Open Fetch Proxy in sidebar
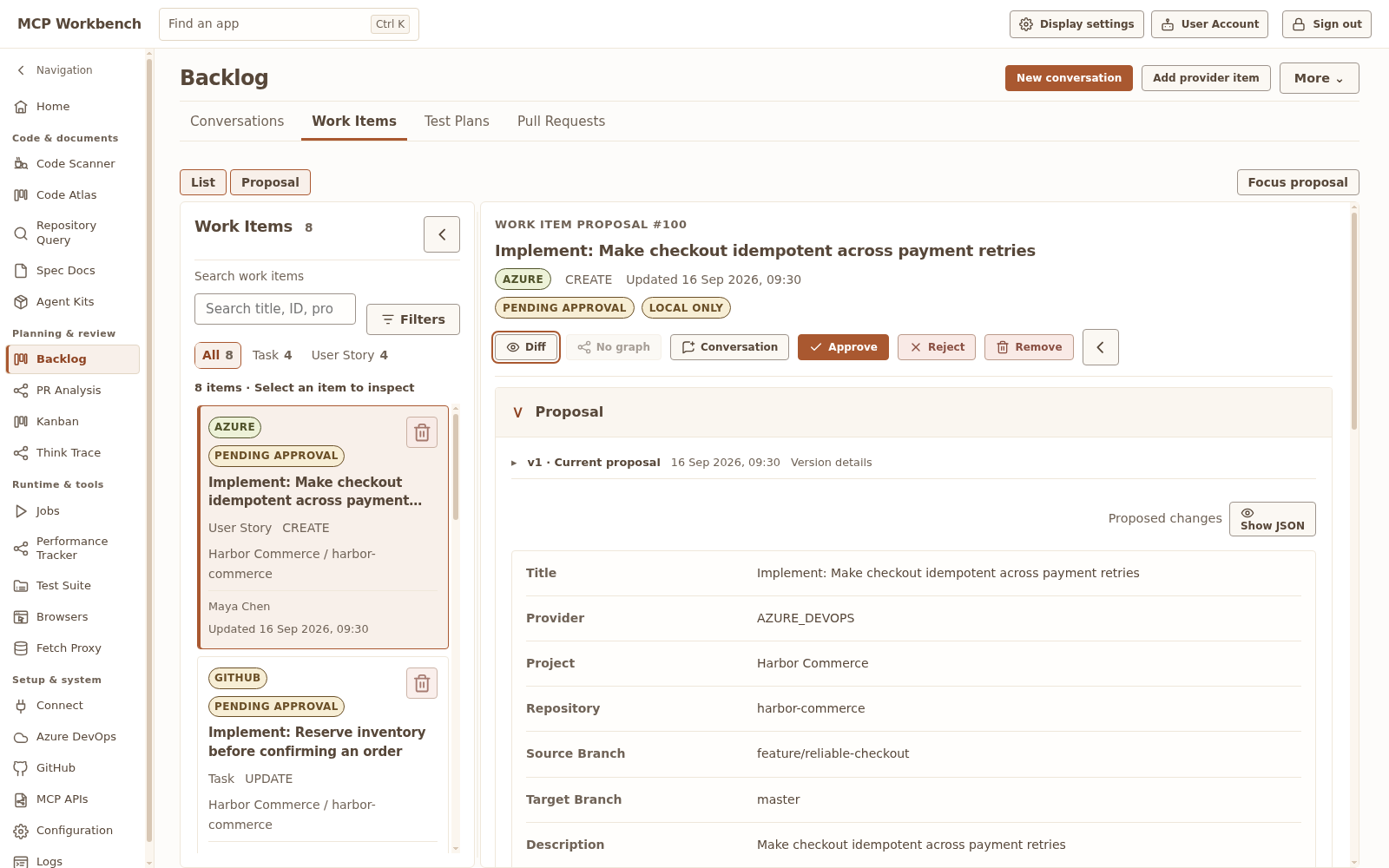 (73, 648)
